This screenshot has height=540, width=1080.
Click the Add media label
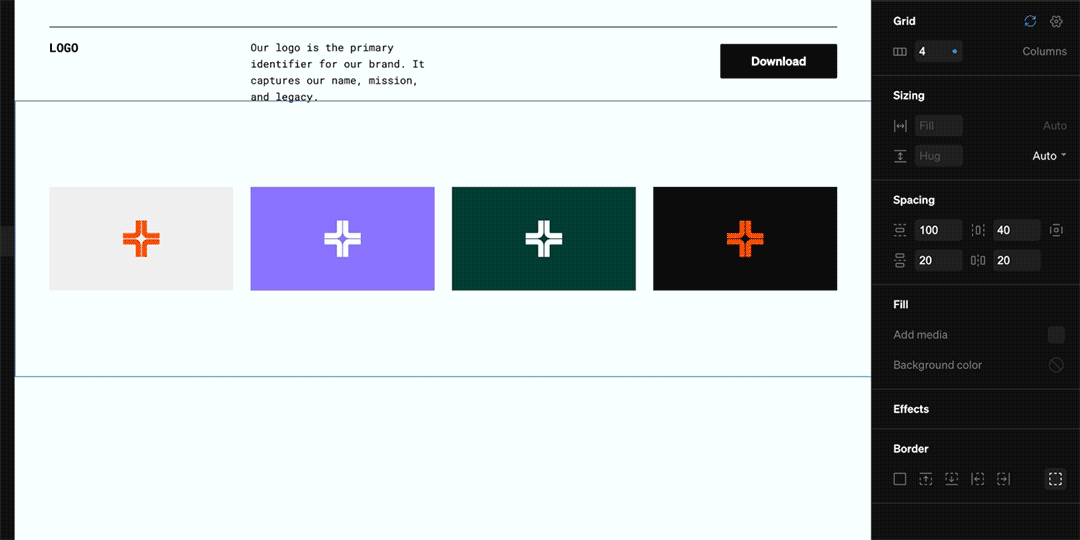[x=920, y=335]
